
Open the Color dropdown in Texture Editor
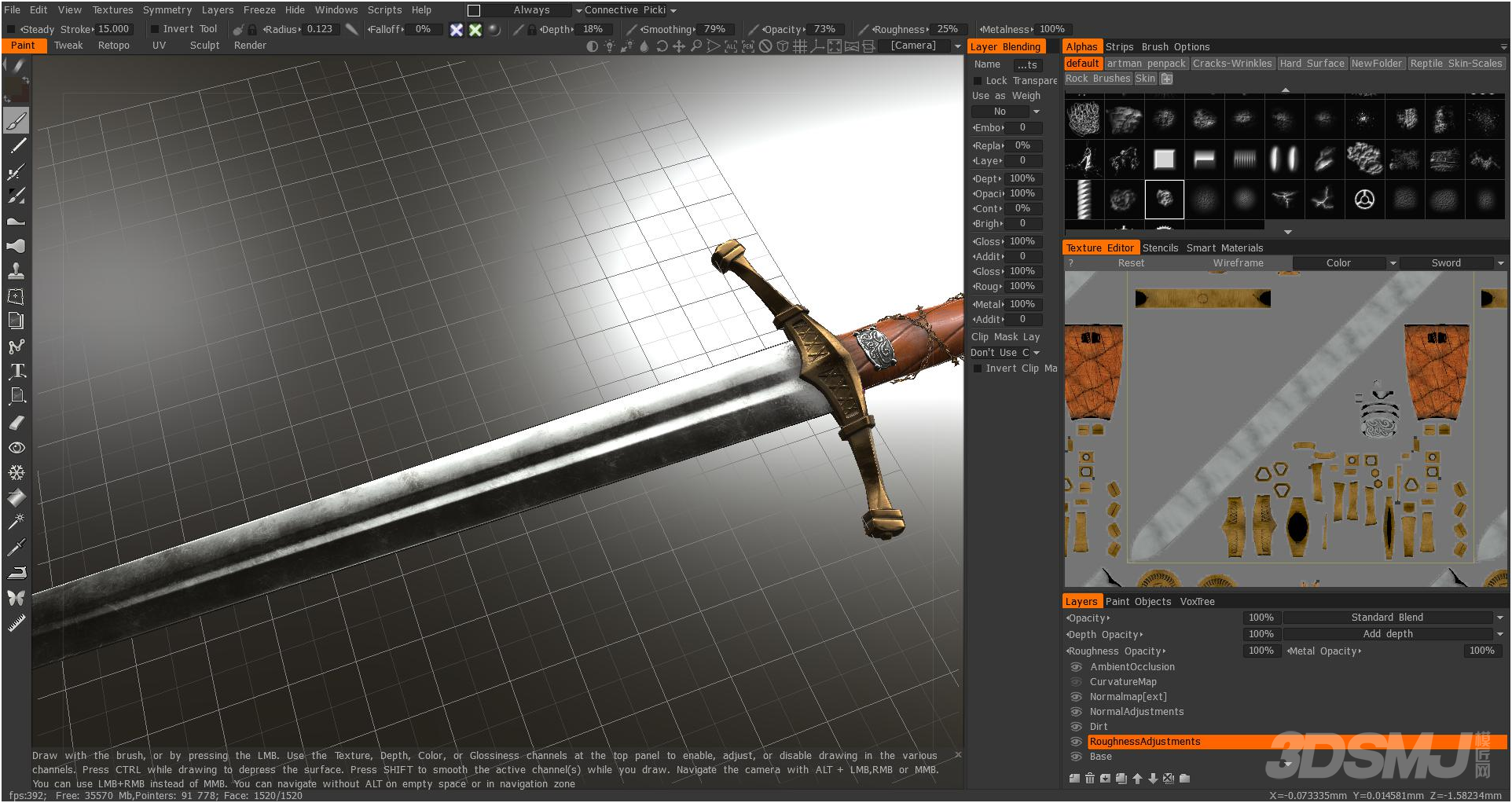pyautogui.click(x=1345, y=263)
